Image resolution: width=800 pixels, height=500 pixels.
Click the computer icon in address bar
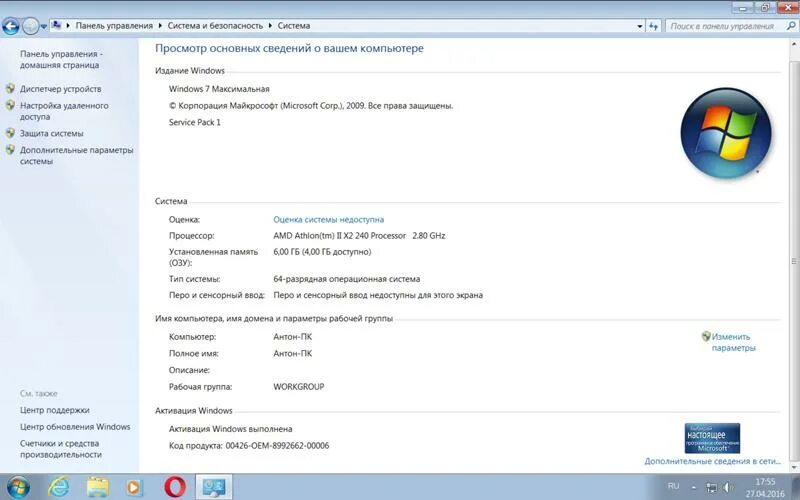pyautogui.click(x=57, y=25)
